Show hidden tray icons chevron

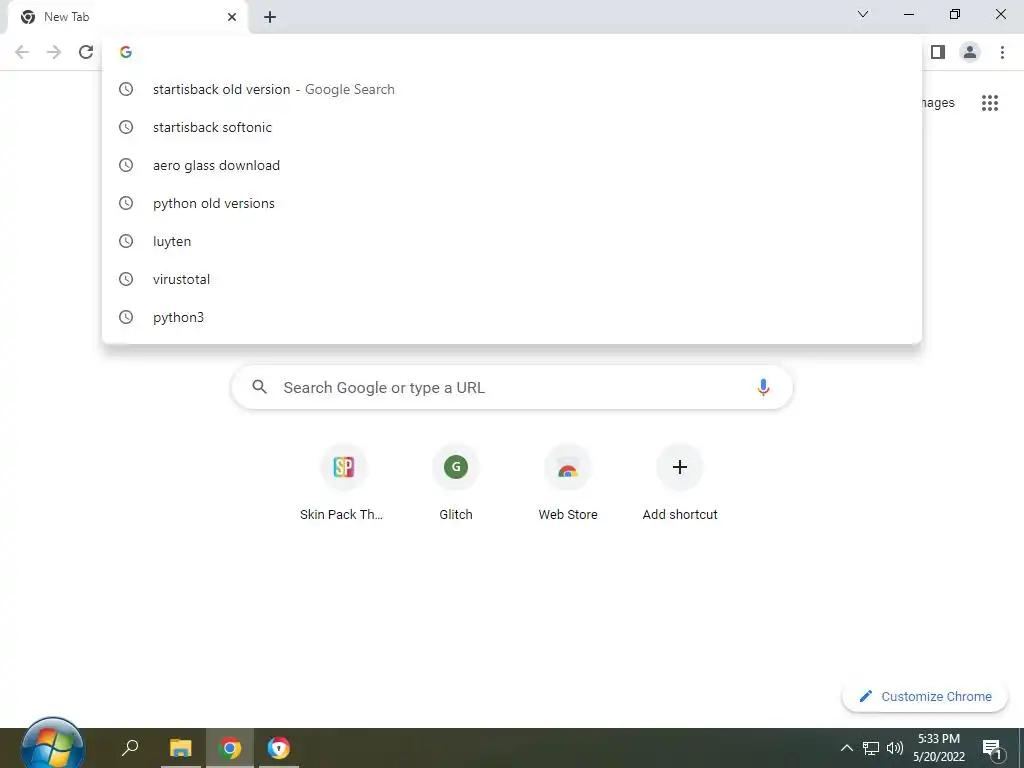point(846,748)
